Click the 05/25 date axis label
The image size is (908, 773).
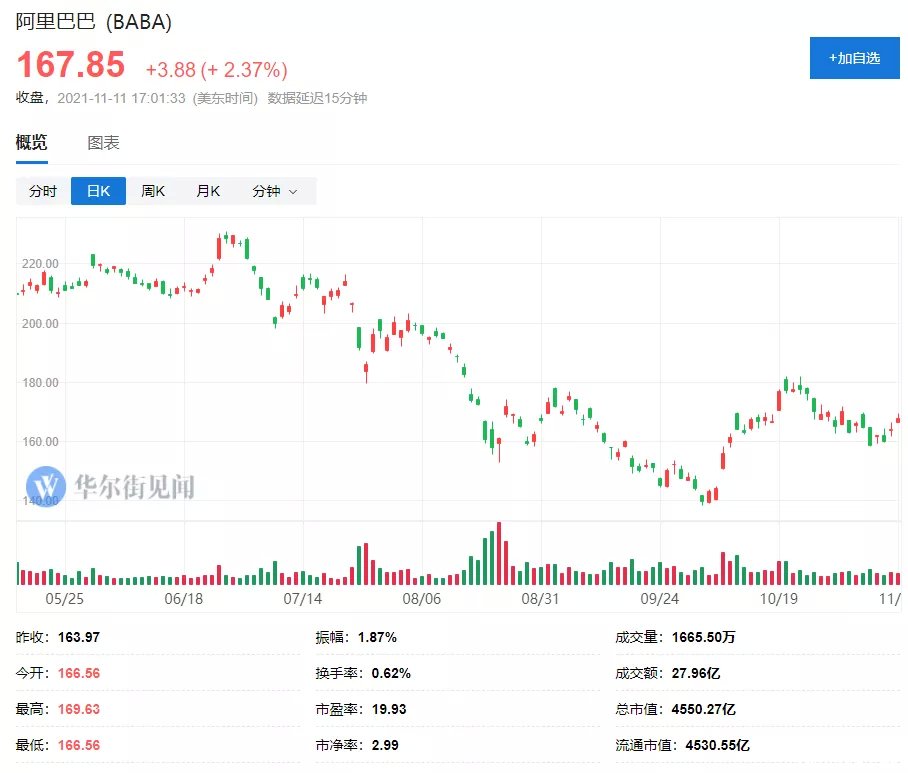click(64, 599)
